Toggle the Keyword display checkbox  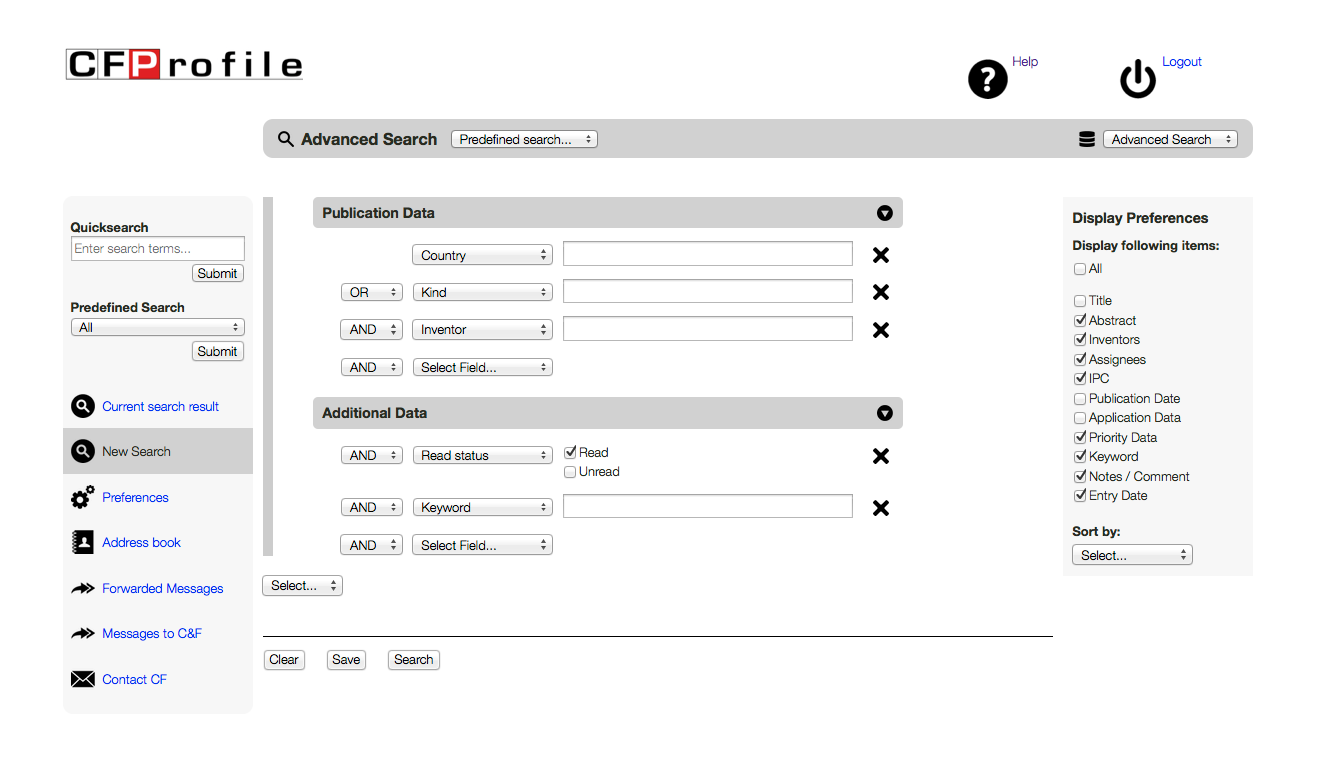click(x=1080, y=457)
